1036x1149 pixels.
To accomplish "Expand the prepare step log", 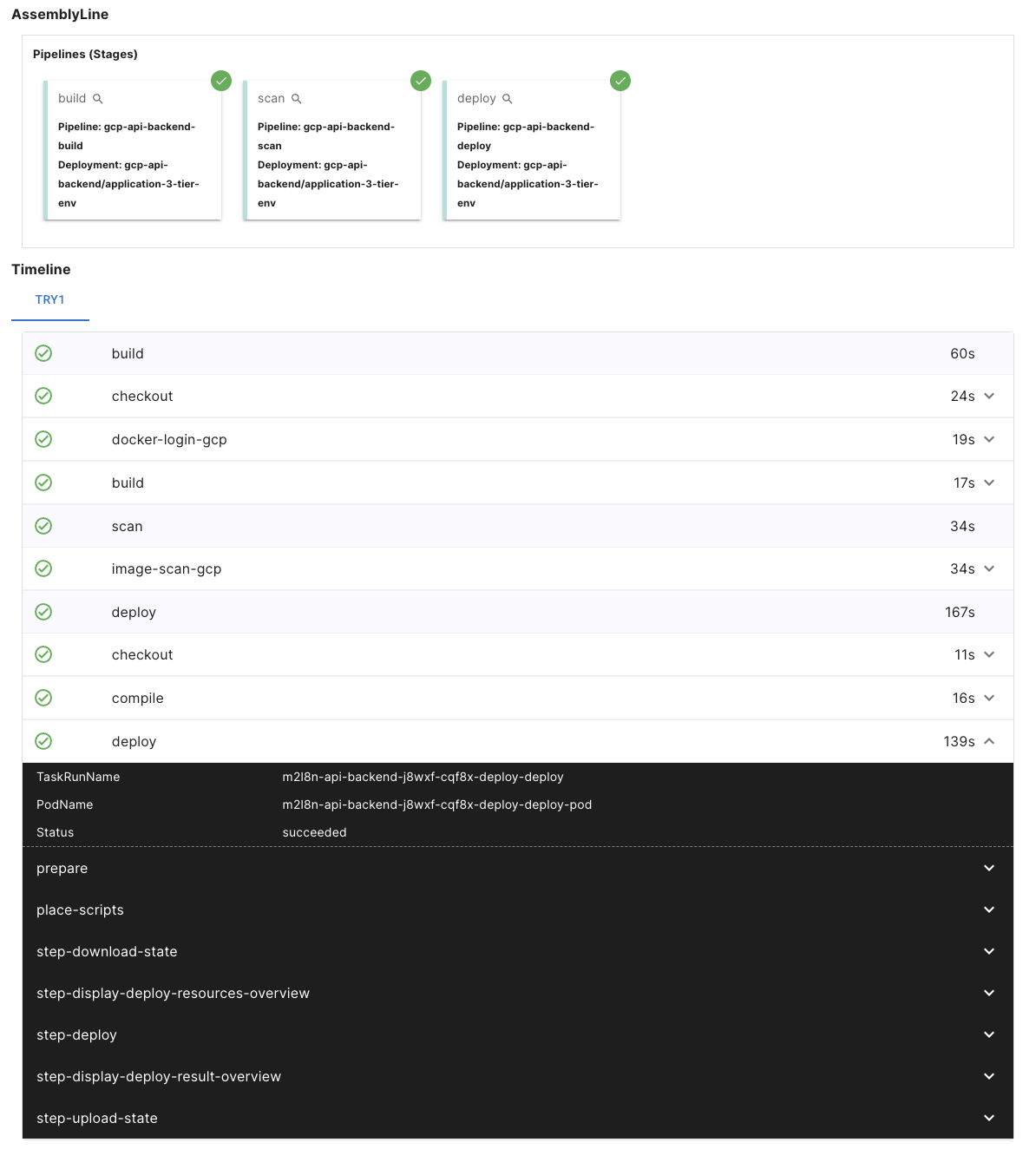I will point(989,868).
